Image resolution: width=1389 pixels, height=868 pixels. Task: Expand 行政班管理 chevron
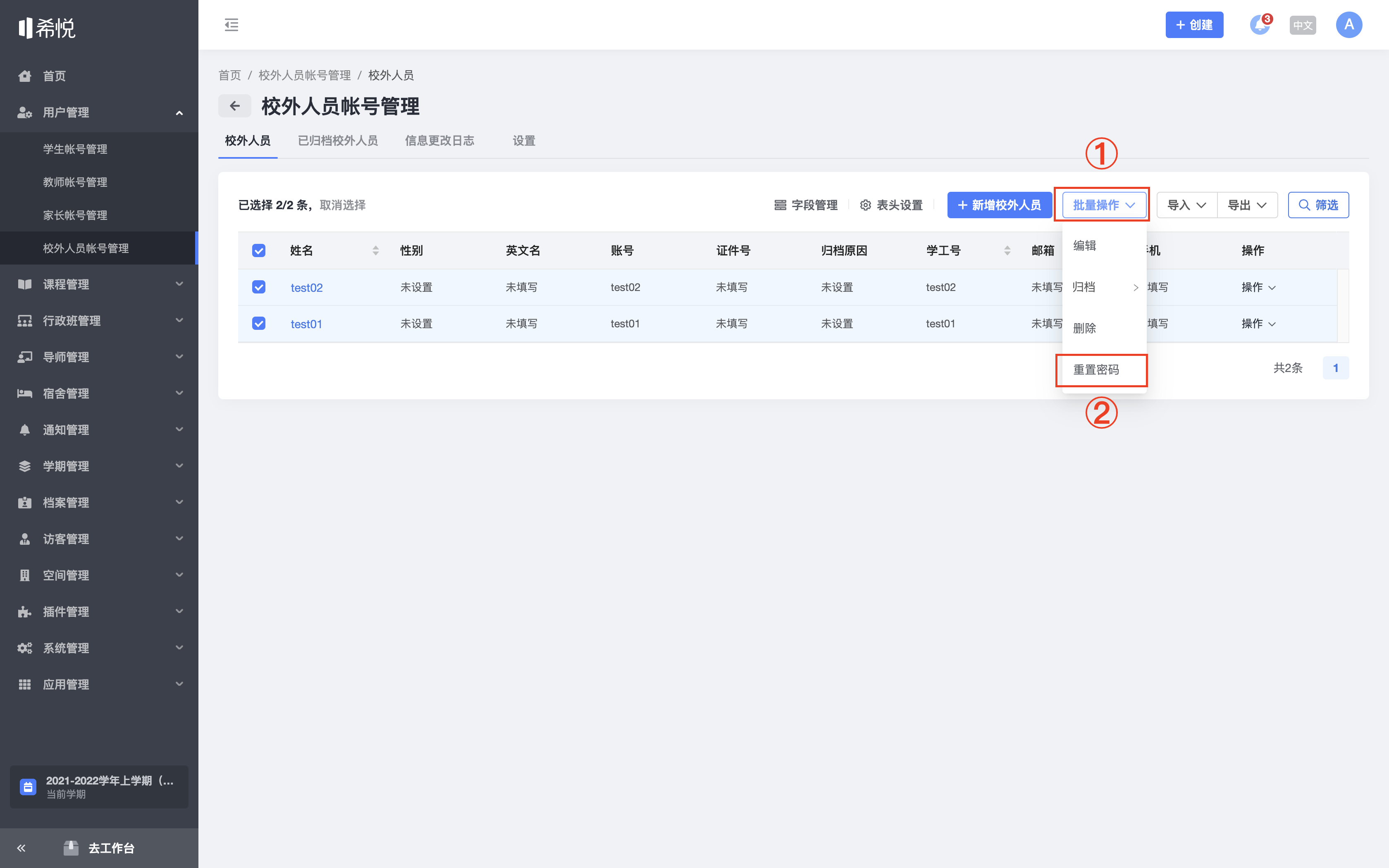point(179,320)
